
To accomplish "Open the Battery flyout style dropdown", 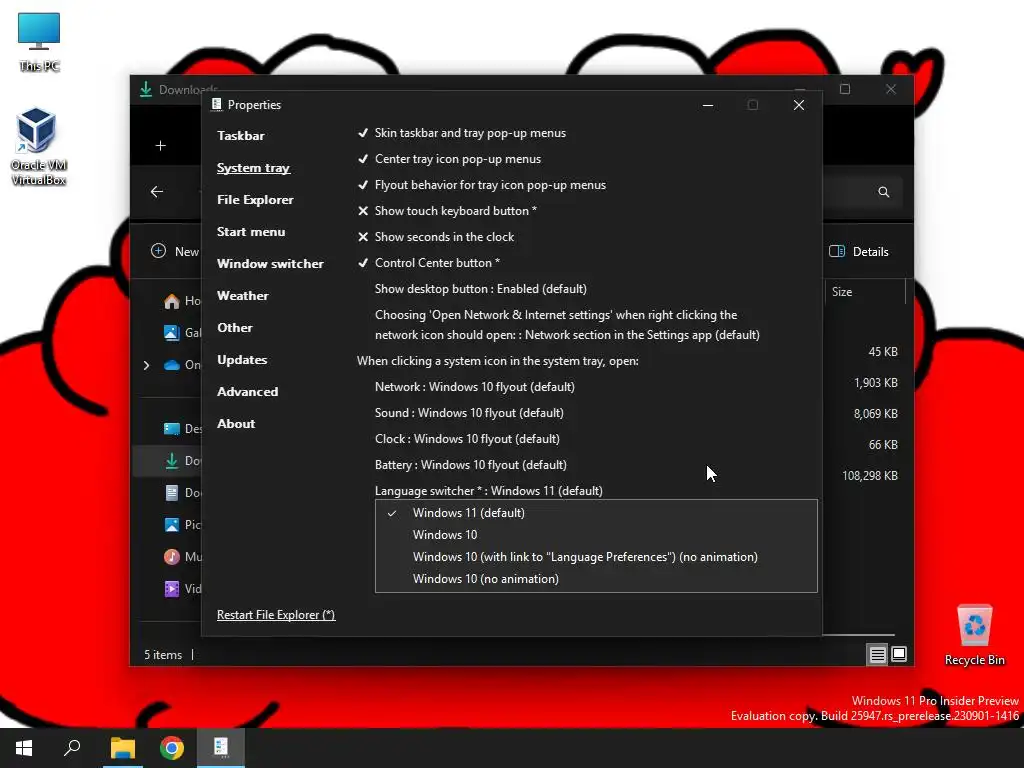I will click(471, 465).
